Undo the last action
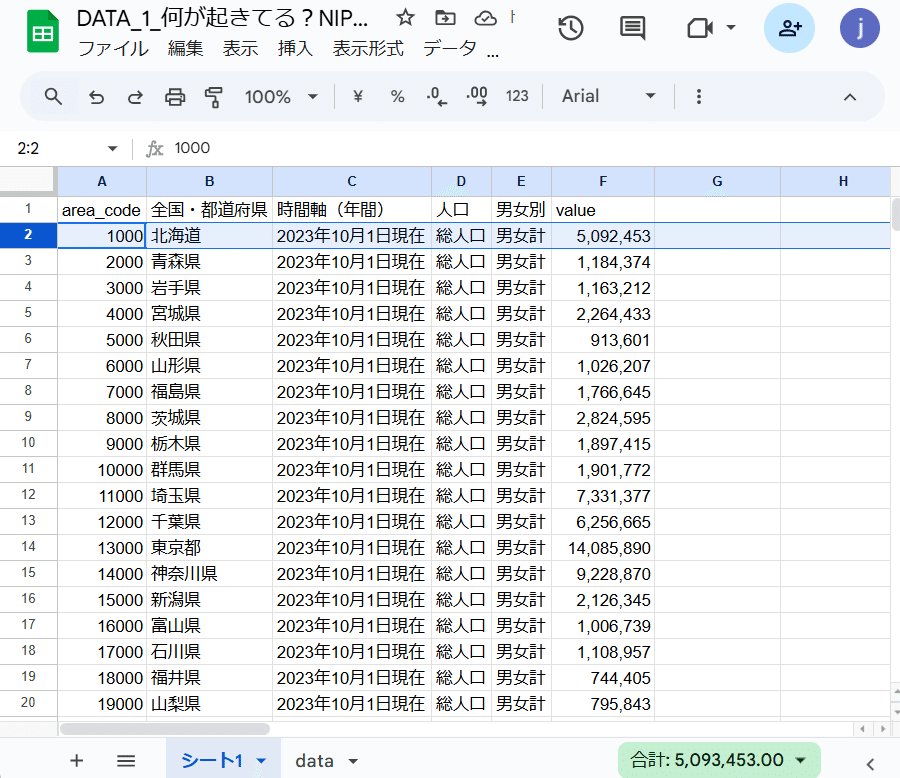This screenshot has width=900, height=778. pos(96,97)
